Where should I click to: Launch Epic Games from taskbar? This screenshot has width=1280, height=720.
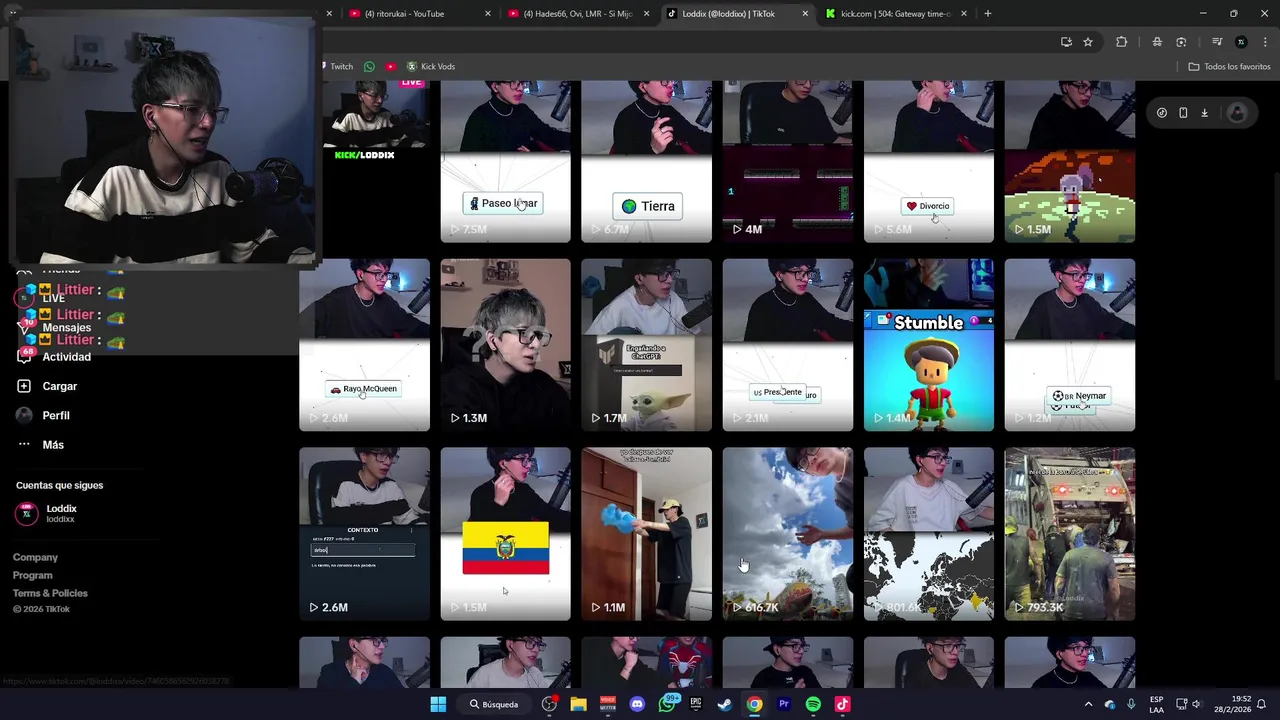(696, 704)
